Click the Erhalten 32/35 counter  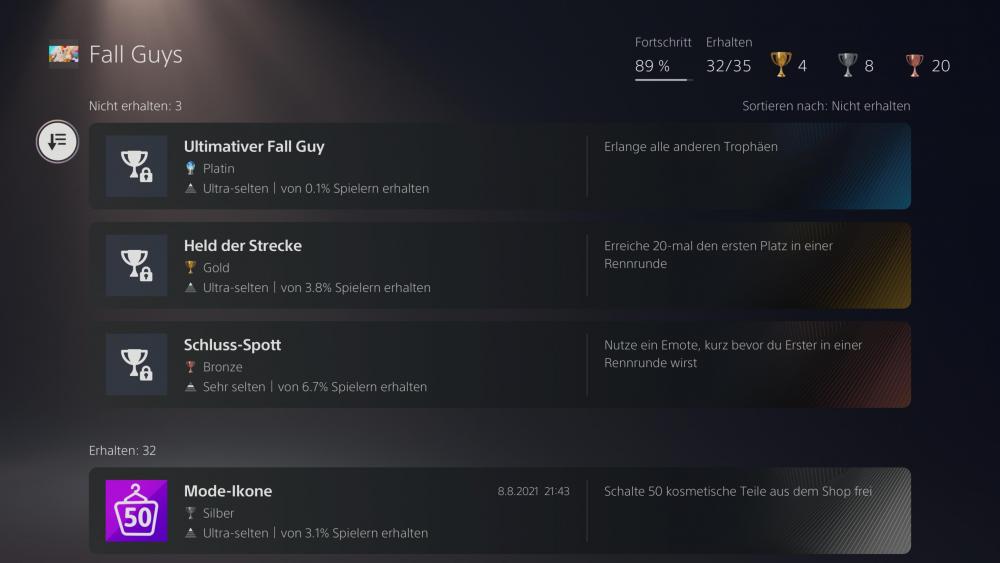coord(728,66)
